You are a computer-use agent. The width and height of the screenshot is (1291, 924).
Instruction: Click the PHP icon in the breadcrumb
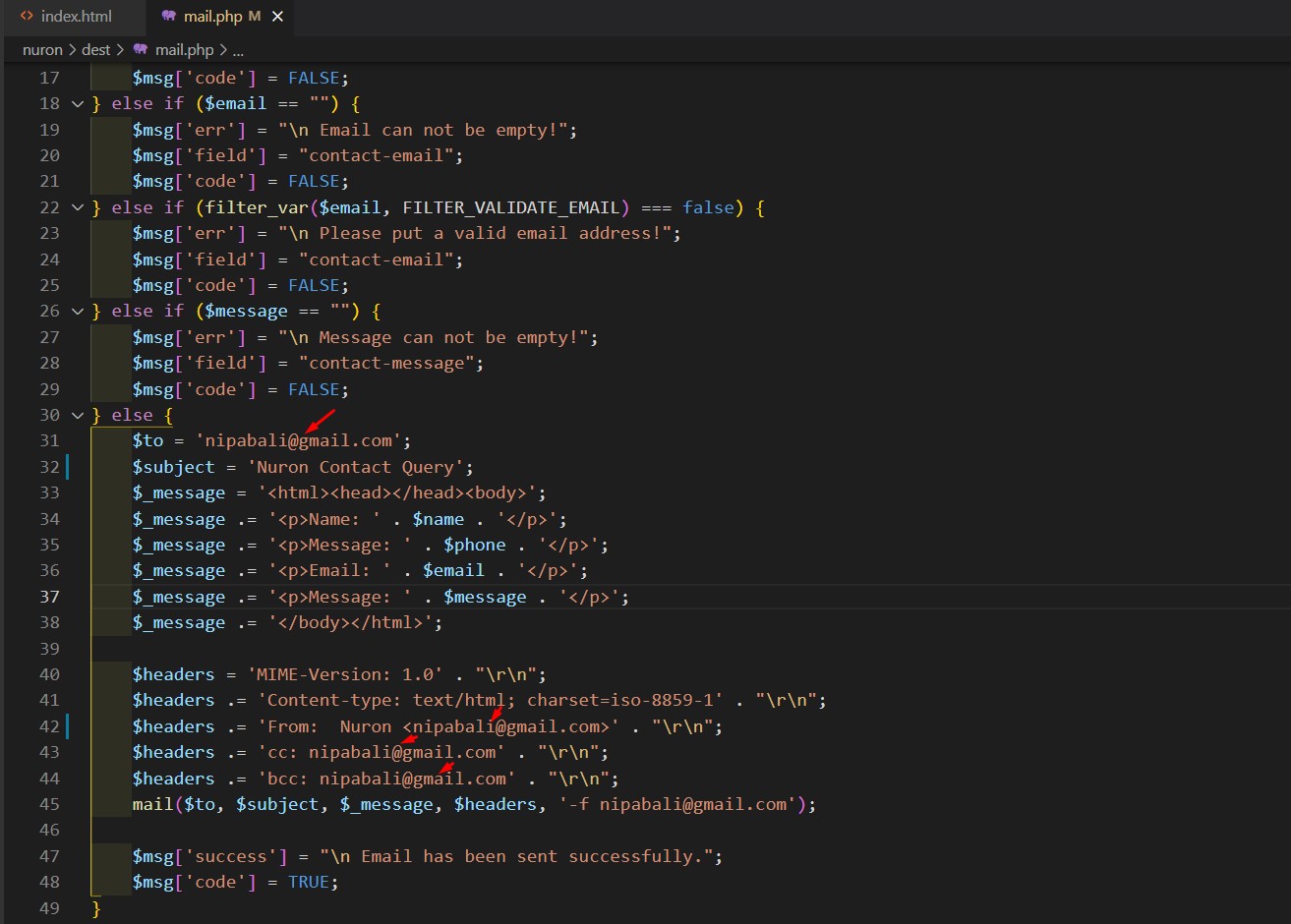click(x=142, y=49)
